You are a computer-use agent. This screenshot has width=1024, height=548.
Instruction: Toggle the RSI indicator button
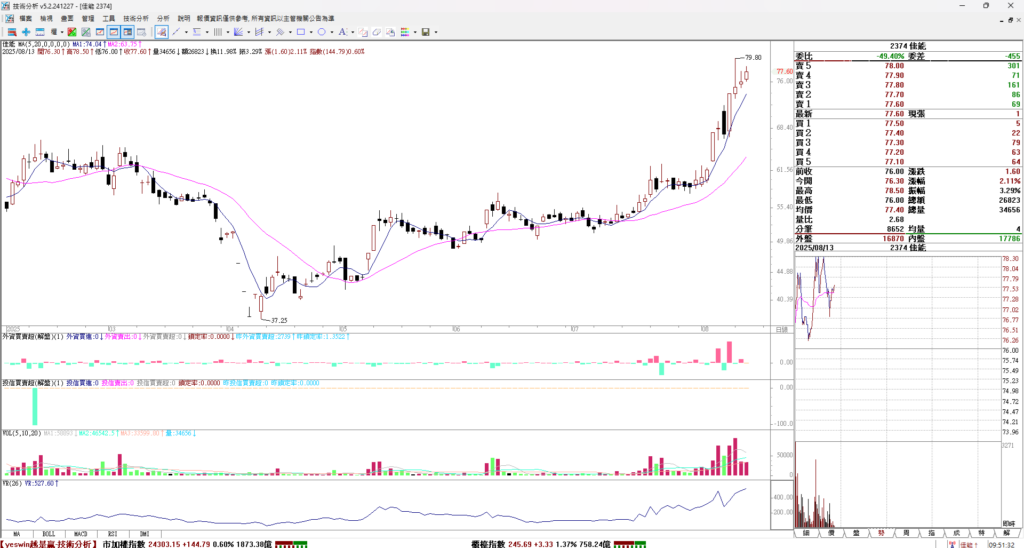(x=112, y=535)
